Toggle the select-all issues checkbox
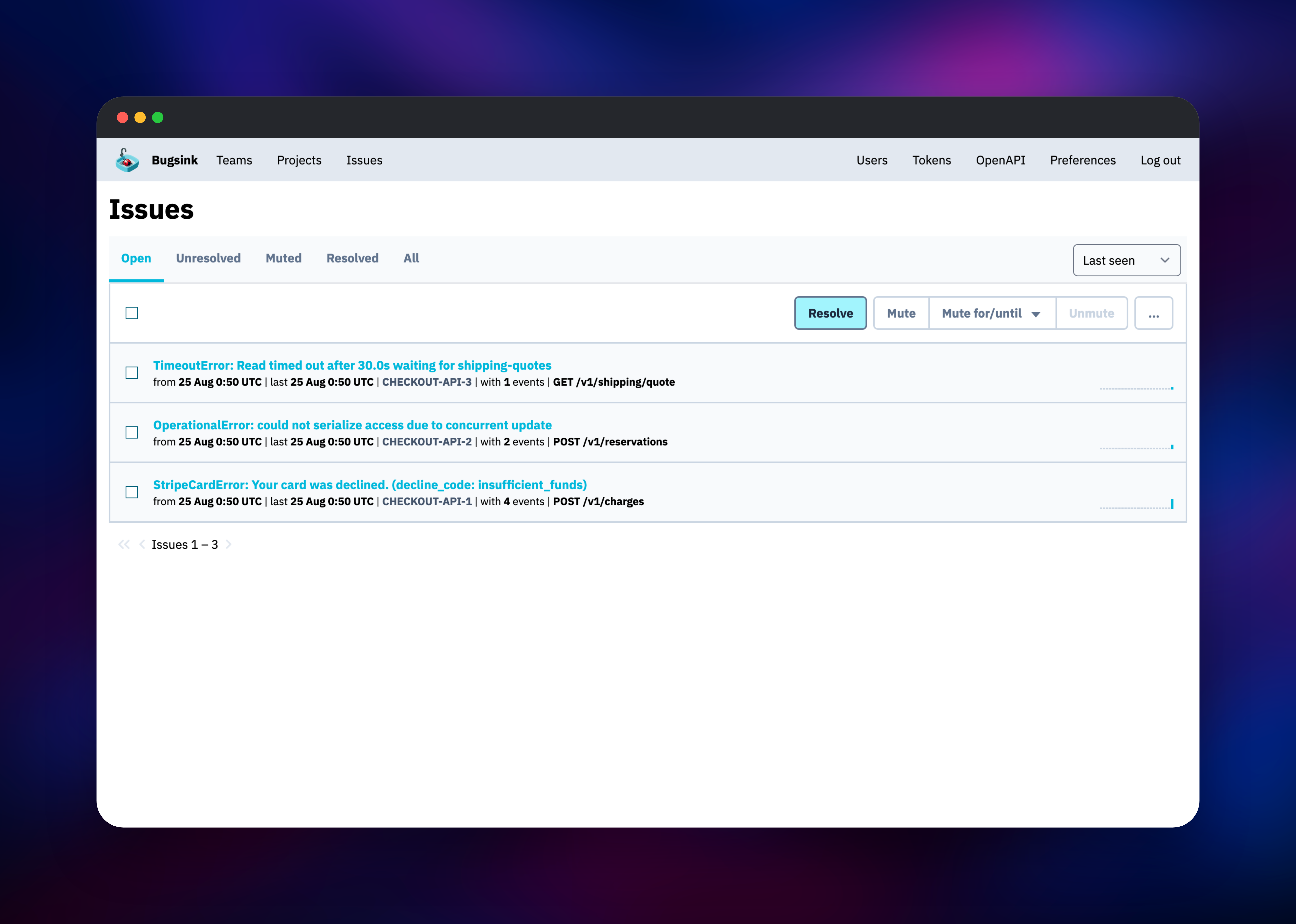 [132, 313]
